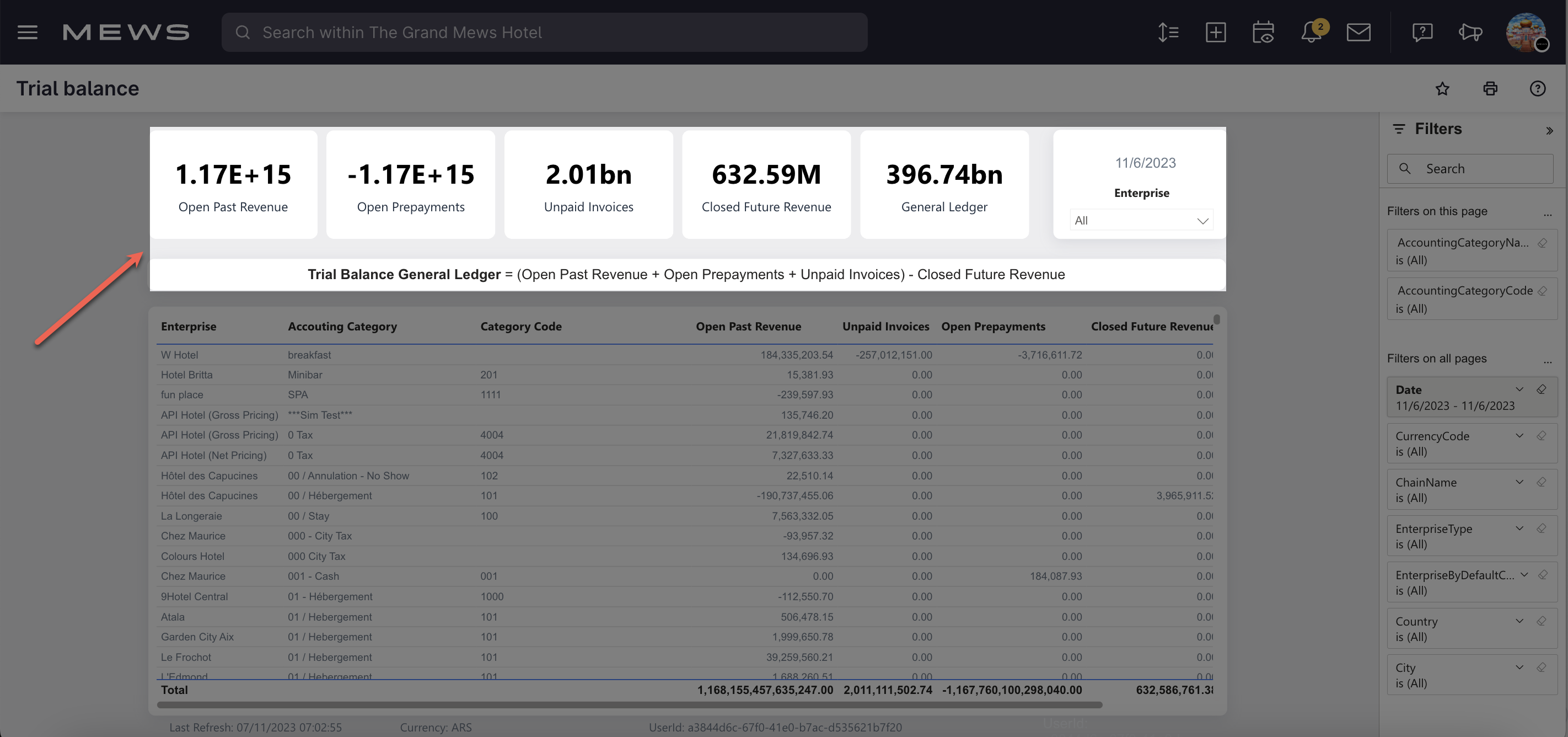The width and height of the screenshot is (1568, 737).
Task: Sort by Unpaid Invoices column header
Action: coord(885,327)
